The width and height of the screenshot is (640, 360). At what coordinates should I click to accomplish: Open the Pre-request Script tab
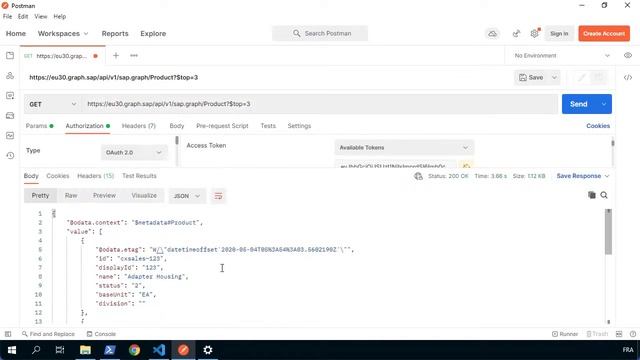222,126
